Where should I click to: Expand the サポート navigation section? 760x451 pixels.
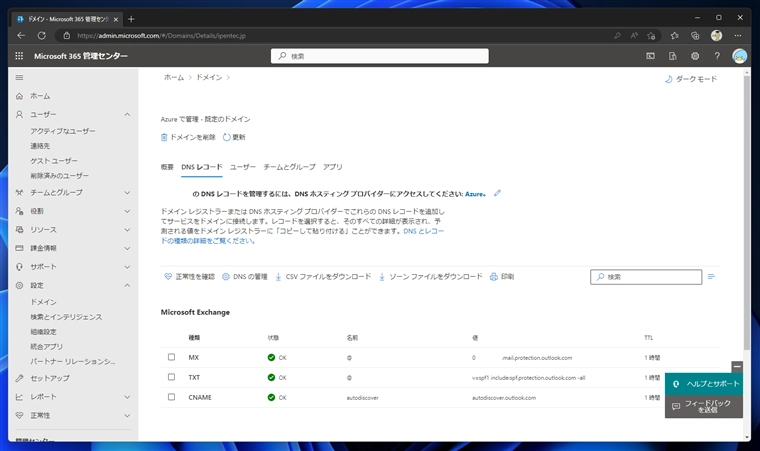(127, 267)
